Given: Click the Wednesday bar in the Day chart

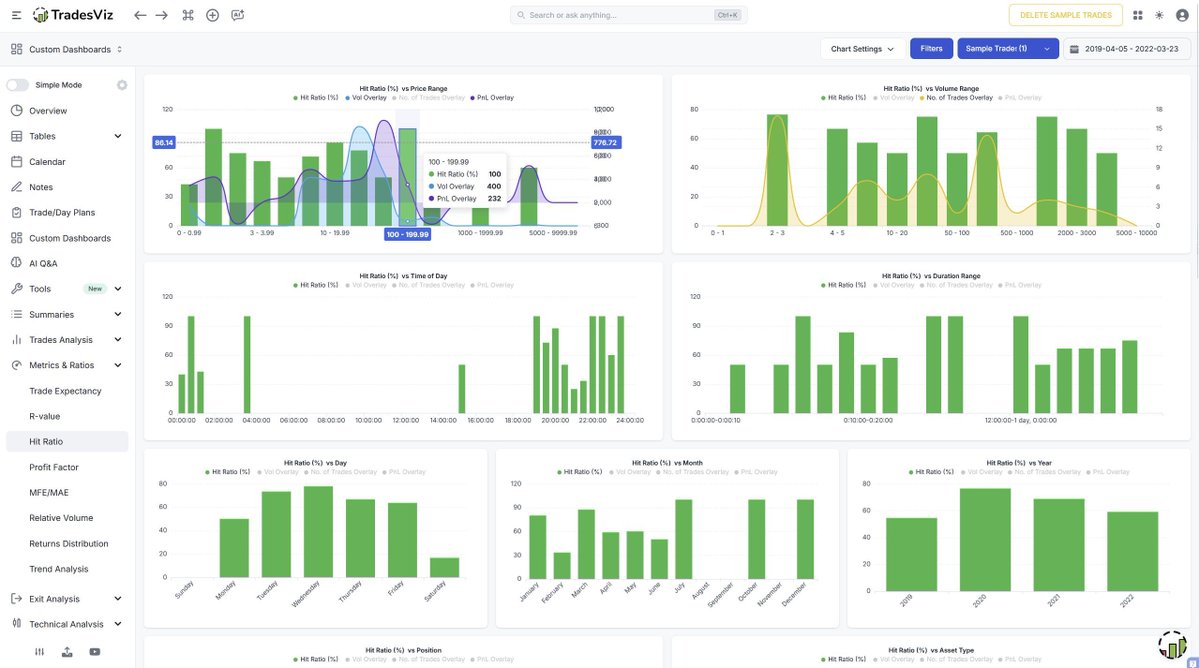Looking at the screenshot, I should click(318, 532).
